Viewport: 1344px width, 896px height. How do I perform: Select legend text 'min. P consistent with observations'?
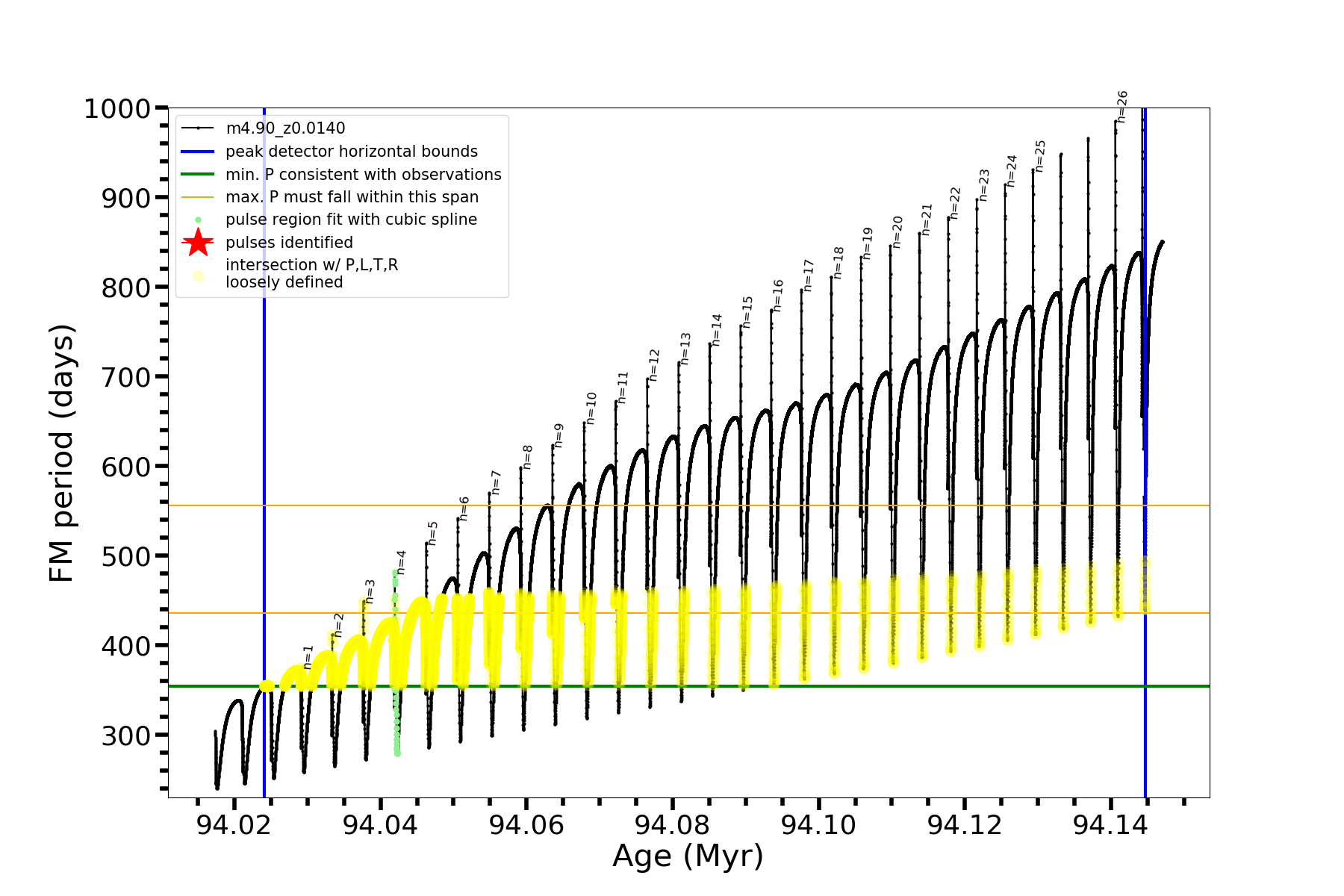[364, 175]
